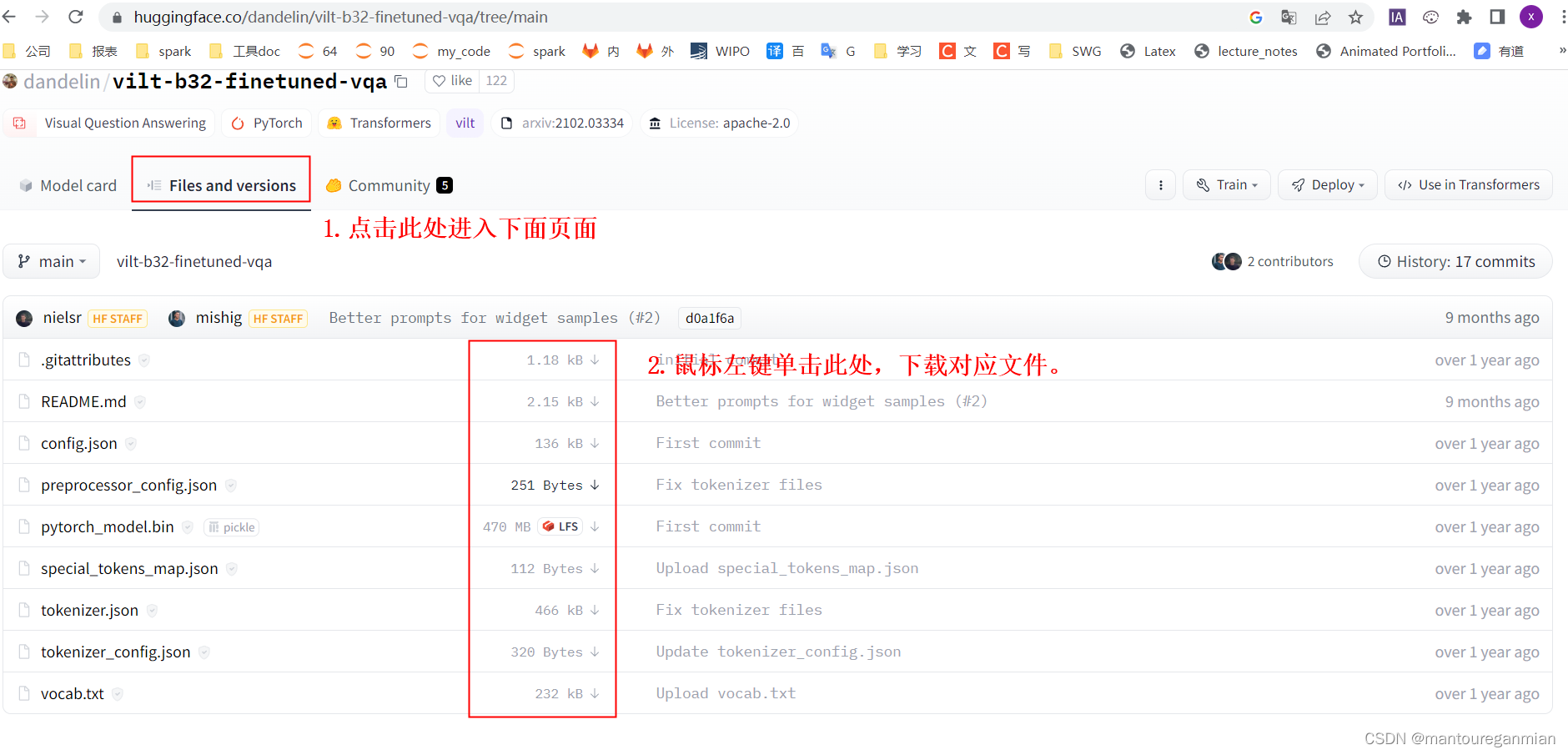Open the Animated Portfolio bookmark

point(1386,51)
